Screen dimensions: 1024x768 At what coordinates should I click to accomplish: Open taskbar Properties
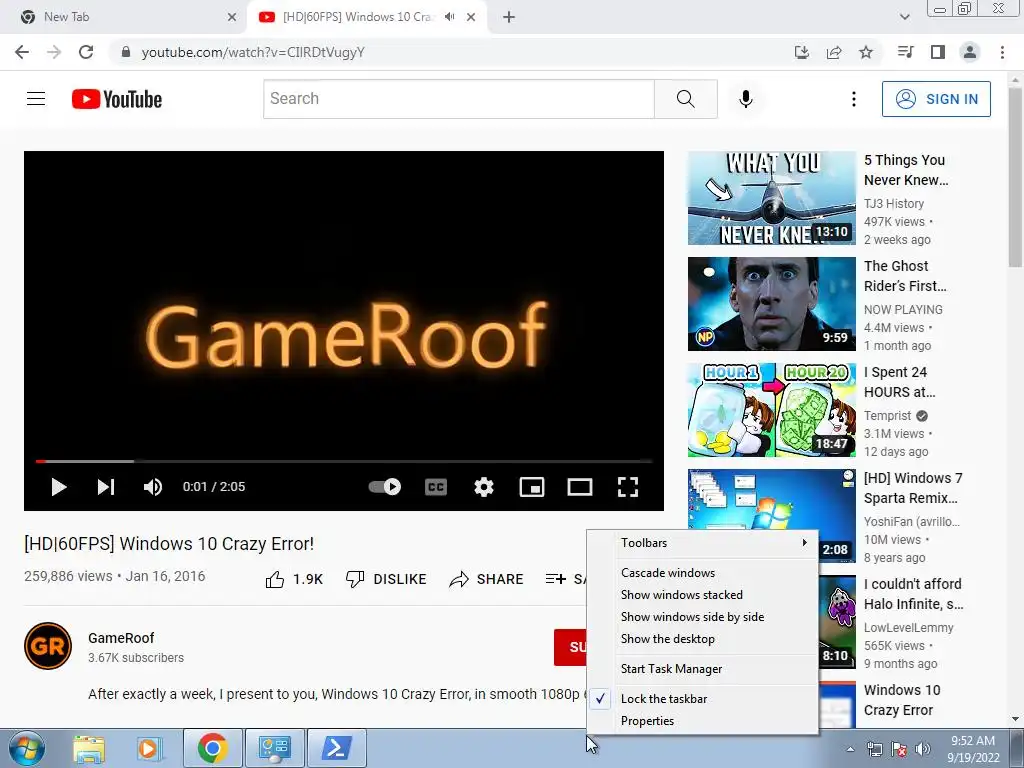703,721
